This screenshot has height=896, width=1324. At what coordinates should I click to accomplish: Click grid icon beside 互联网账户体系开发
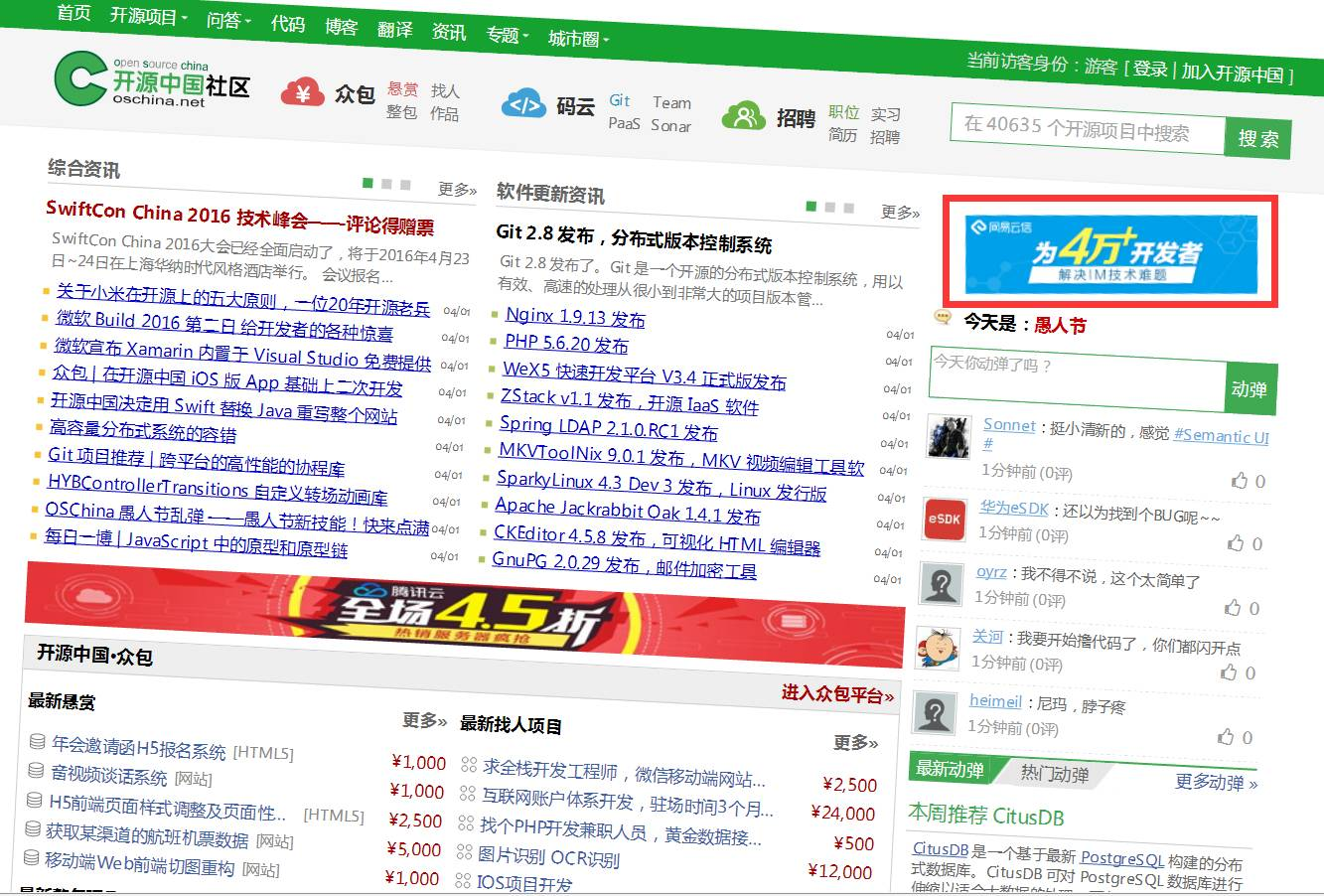click(468, 794)
